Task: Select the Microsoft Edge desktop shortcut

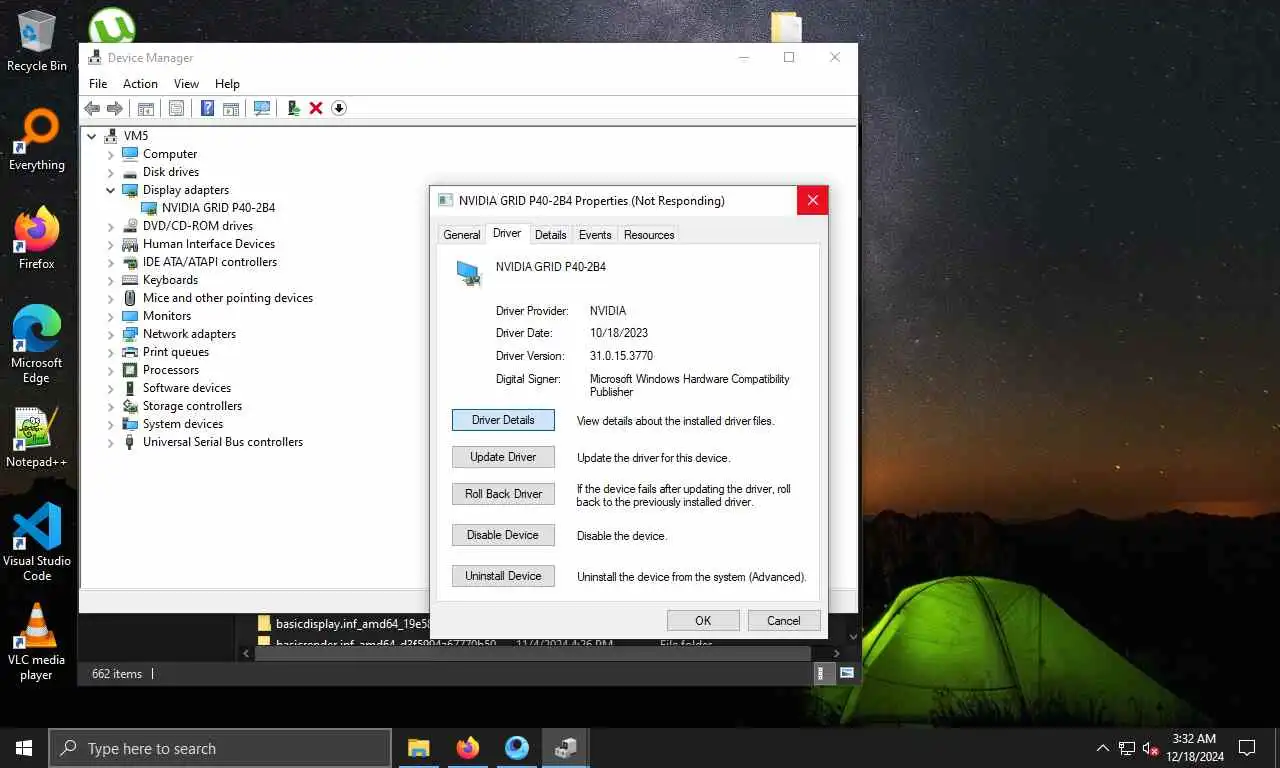Action: [x=37, y=344]
